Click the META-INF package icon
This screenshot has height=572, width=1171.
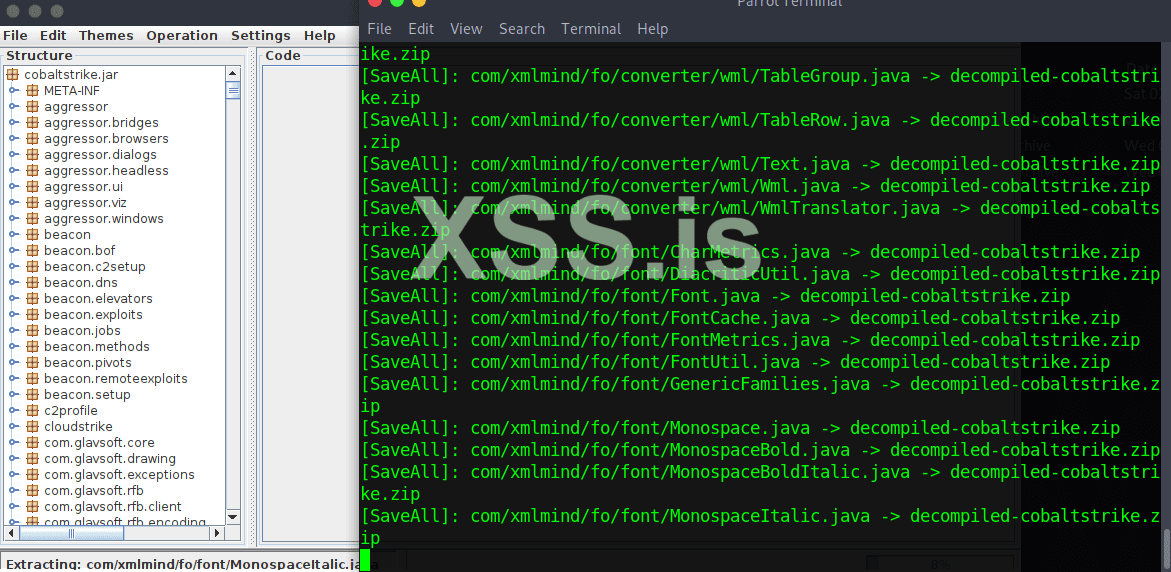[x=31, y=90]
